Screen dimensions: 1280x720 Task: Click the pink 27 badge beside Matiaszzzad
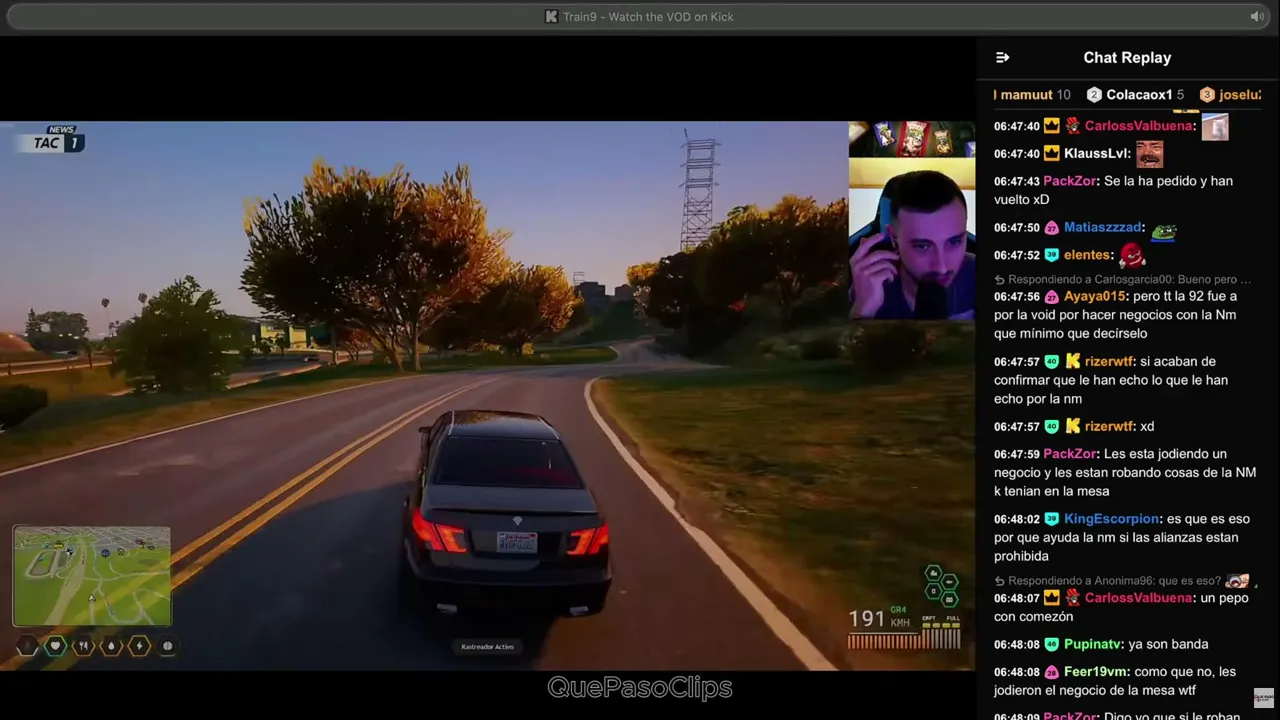(x=1051, y=228)
